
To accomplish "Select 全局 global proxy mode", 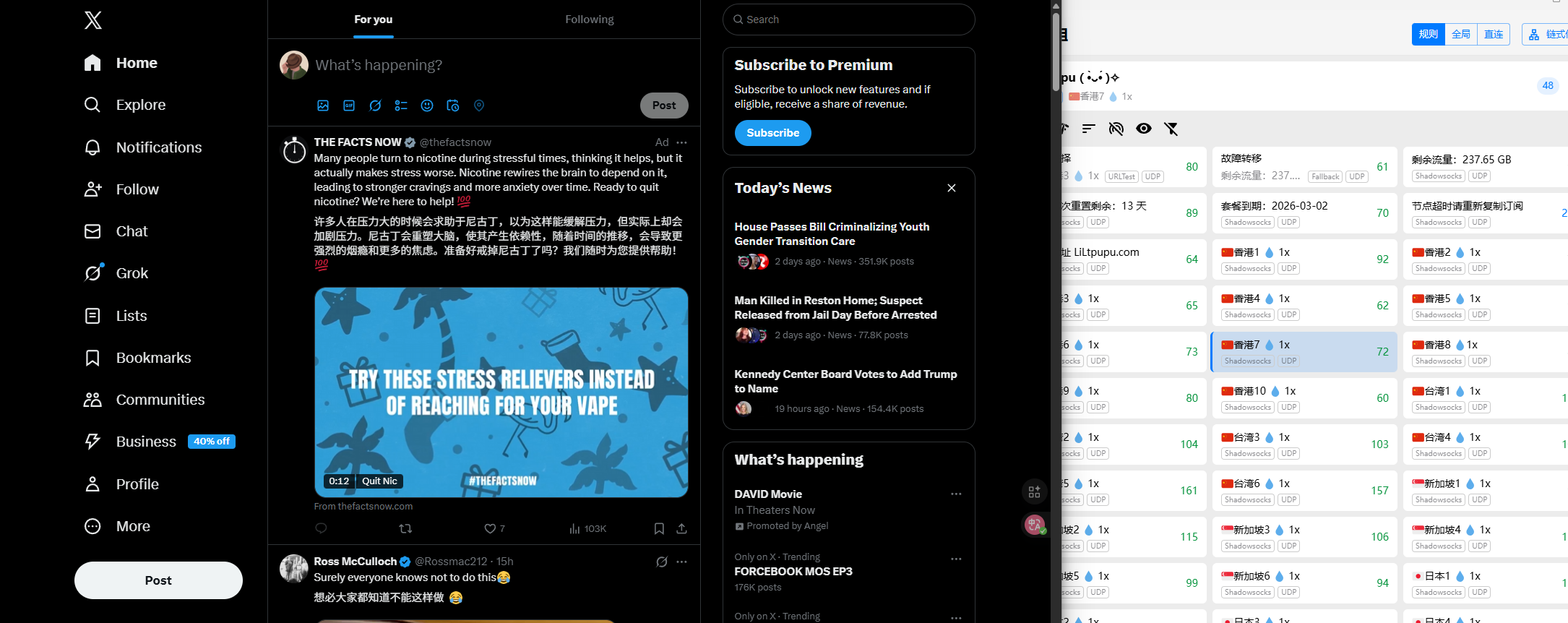I will click(1460, 34).
